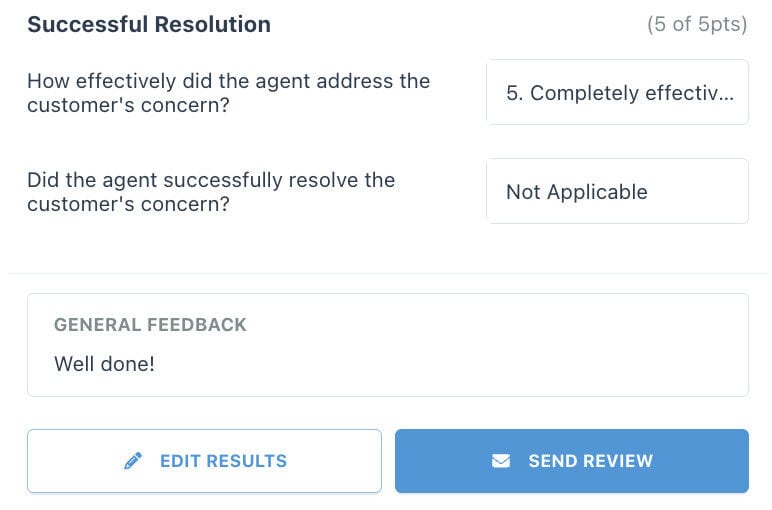Click blank right side of Not Applicable box
The width and height of the screenshot is (772, 510).
[697, 191]
